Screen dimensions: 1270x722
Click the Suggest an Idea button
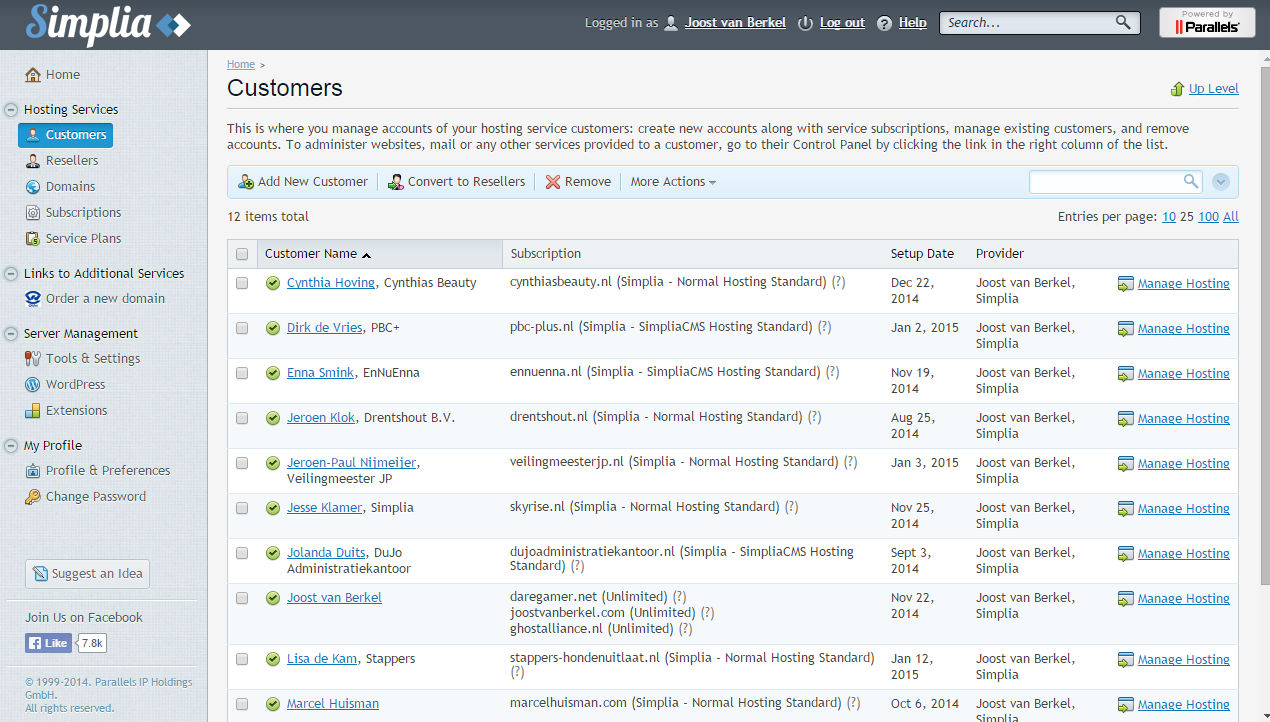[87, 574]
